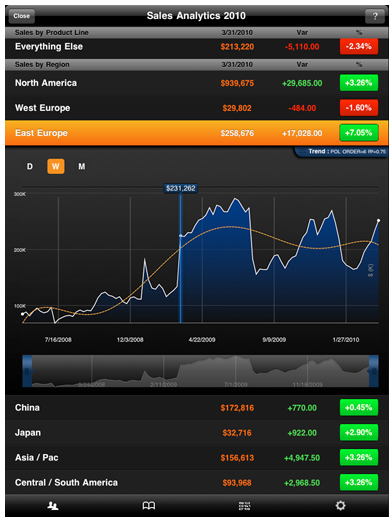
Task: Tap the +3.26% badge for North America
Action: tap(359, 83)
